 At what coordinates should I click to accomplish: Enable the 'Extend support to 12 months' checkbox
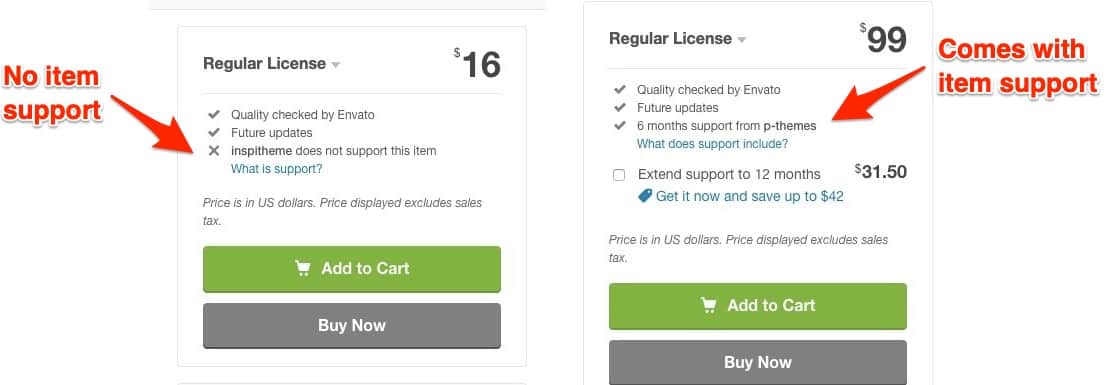point(619,175)
